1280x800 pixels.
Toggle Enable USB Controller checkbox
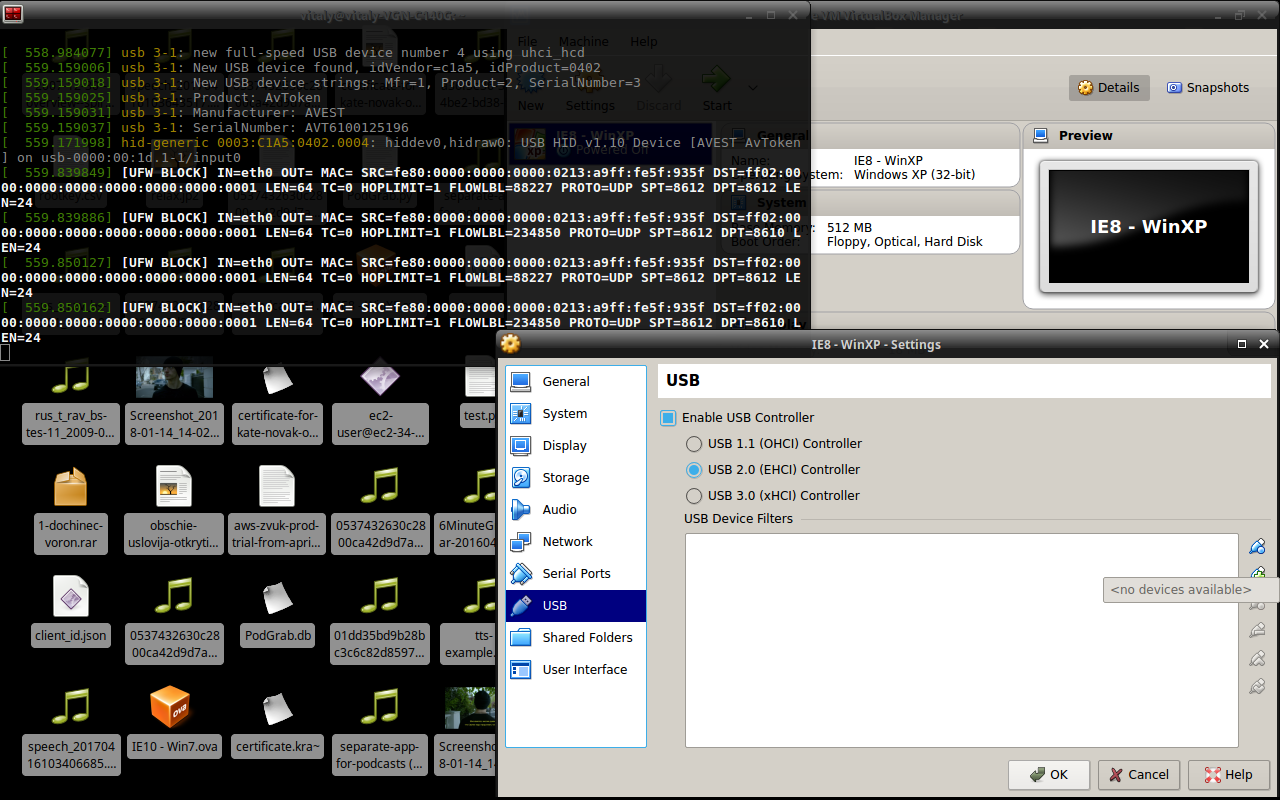(x=737, y=417)
